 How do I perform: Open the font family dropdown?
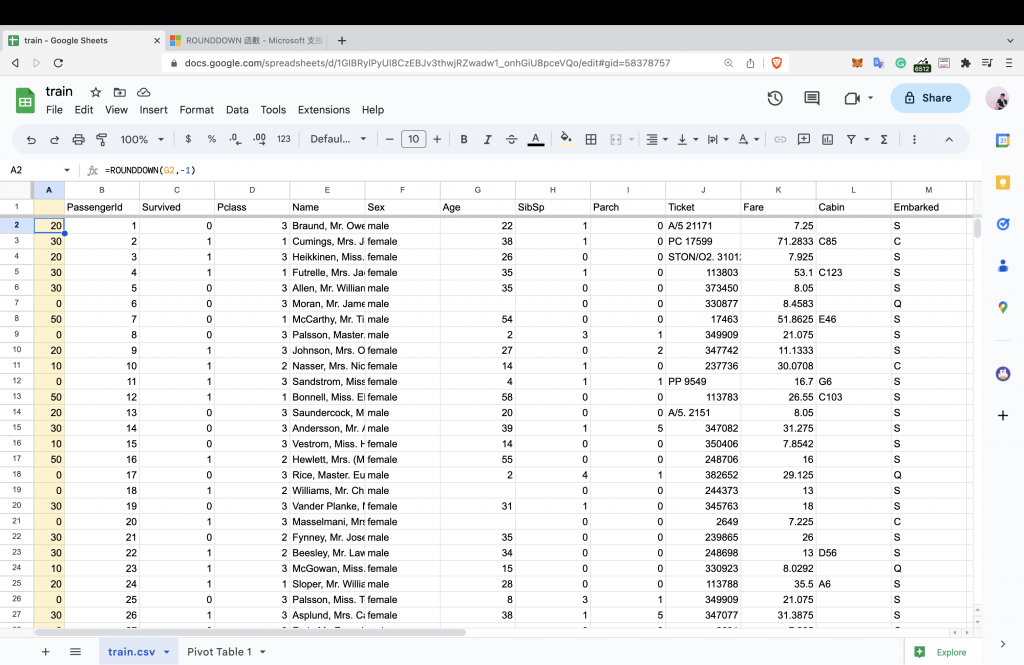pyautogui.click(x=338, y=139)
